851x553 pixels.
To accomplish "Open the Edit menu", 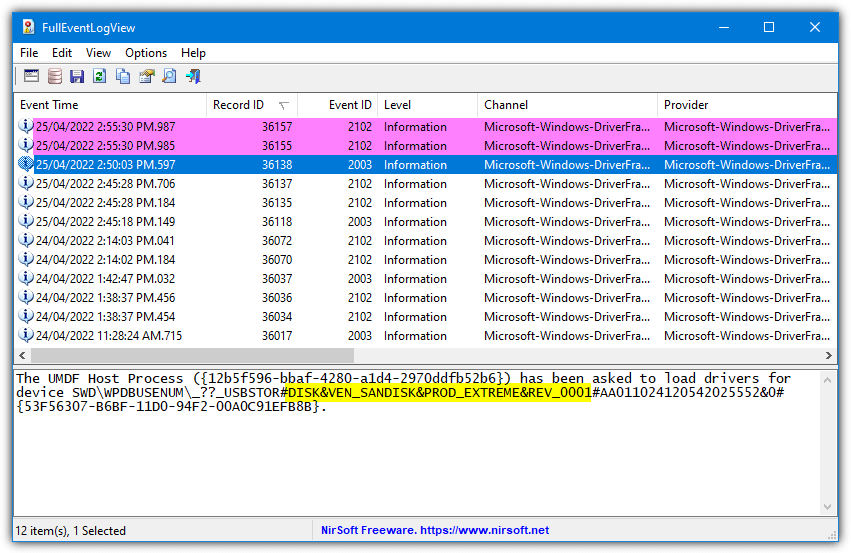I will tap(62, 53).
